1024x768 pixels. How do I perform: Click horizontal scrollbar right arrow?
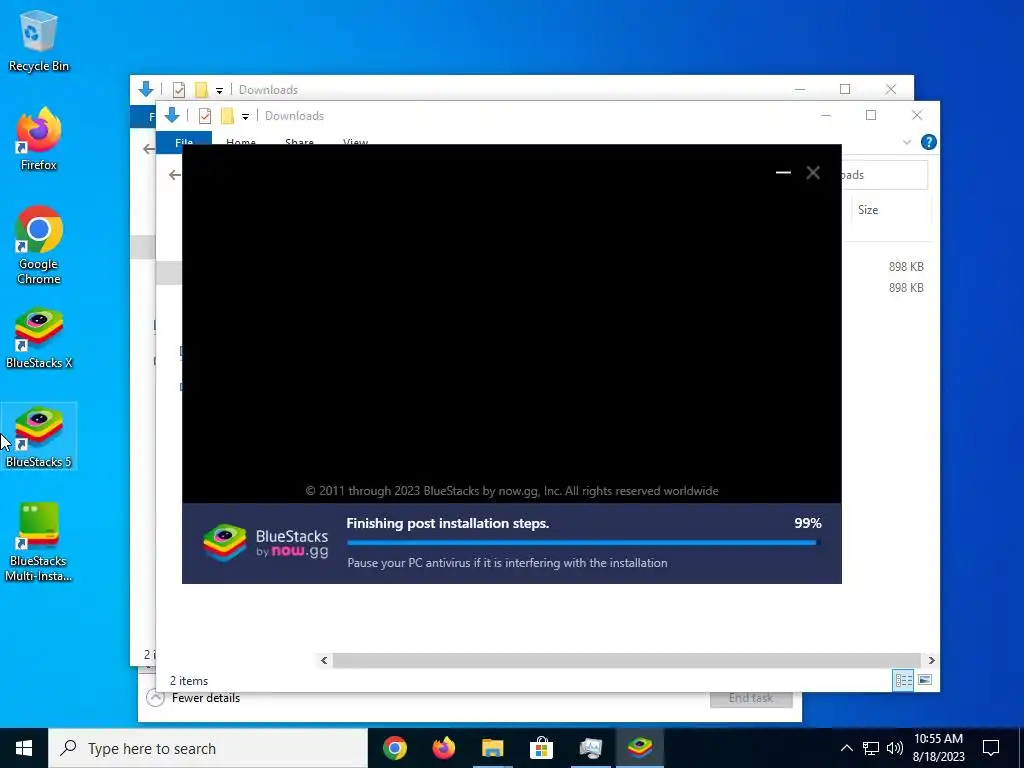point(931,660)
